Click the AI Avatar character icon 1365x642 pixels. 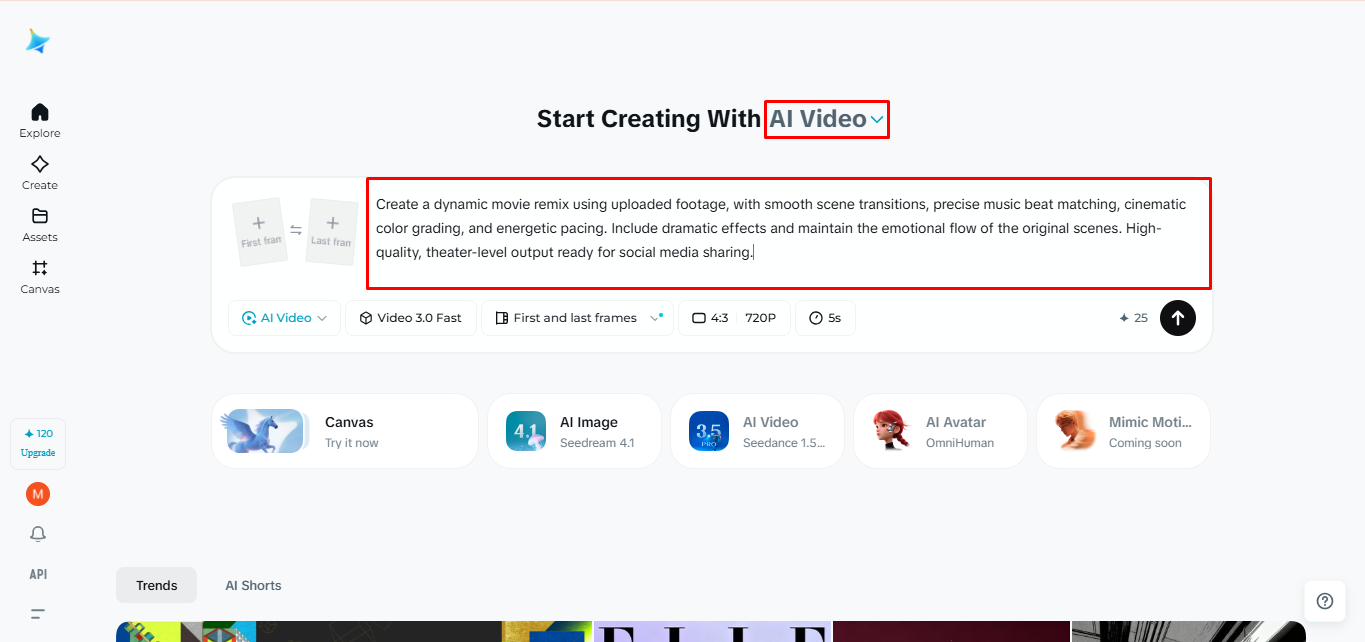pos(892,431)
